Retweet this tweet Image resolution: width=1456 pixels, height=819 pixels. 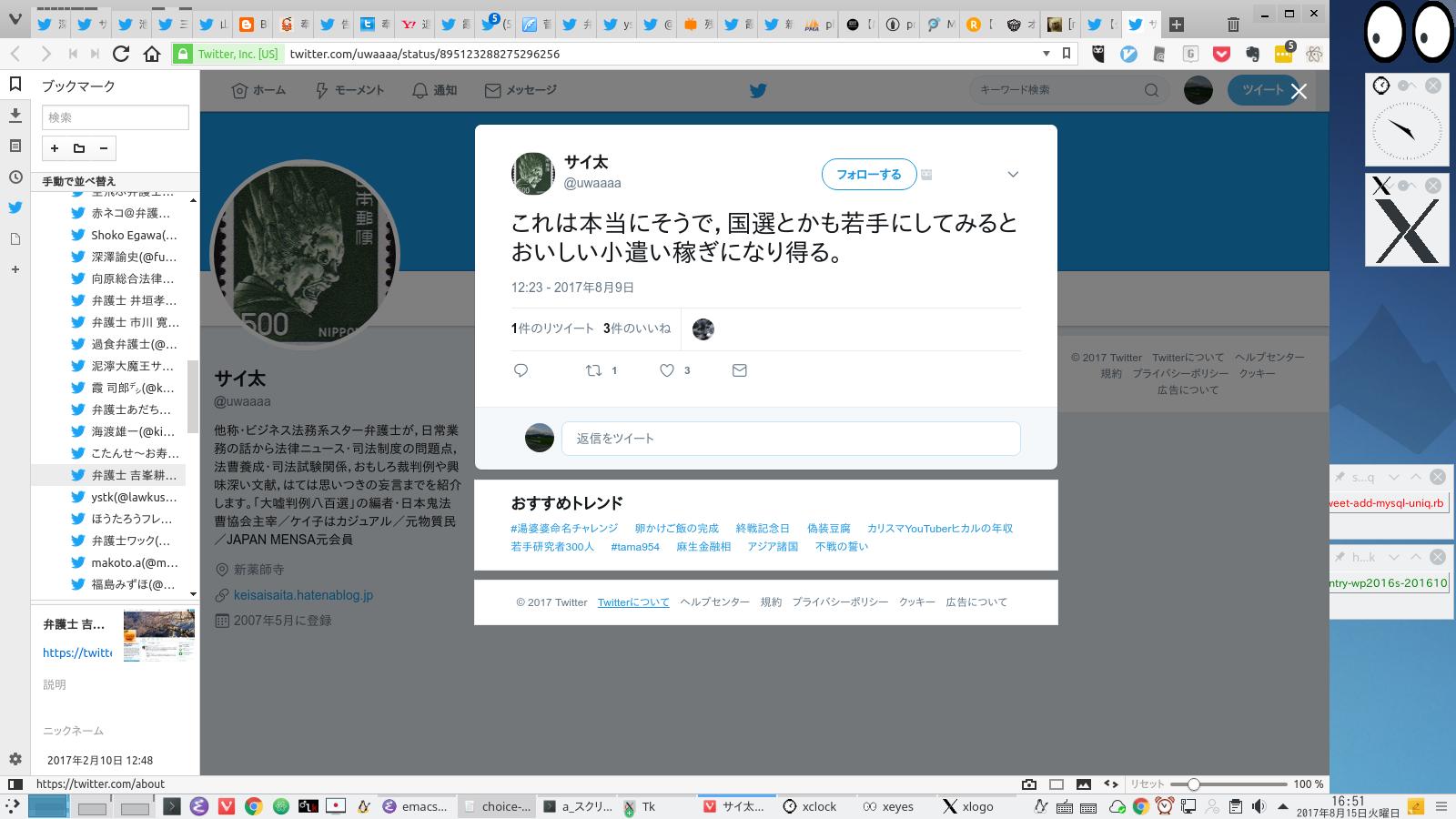pos(593,370)
